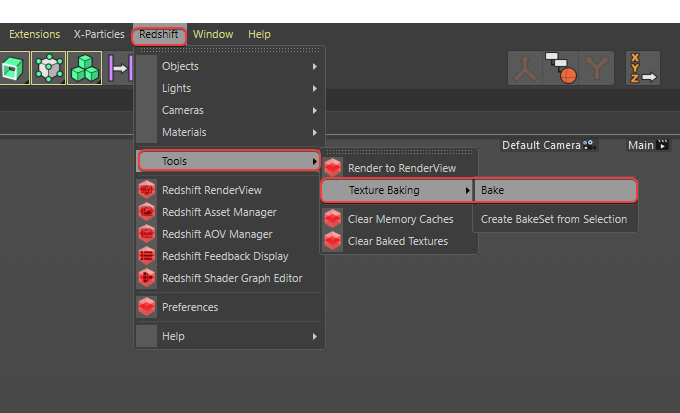Select the stacked green cubes cloner tool
680x413 pixels.
[85, 68]
